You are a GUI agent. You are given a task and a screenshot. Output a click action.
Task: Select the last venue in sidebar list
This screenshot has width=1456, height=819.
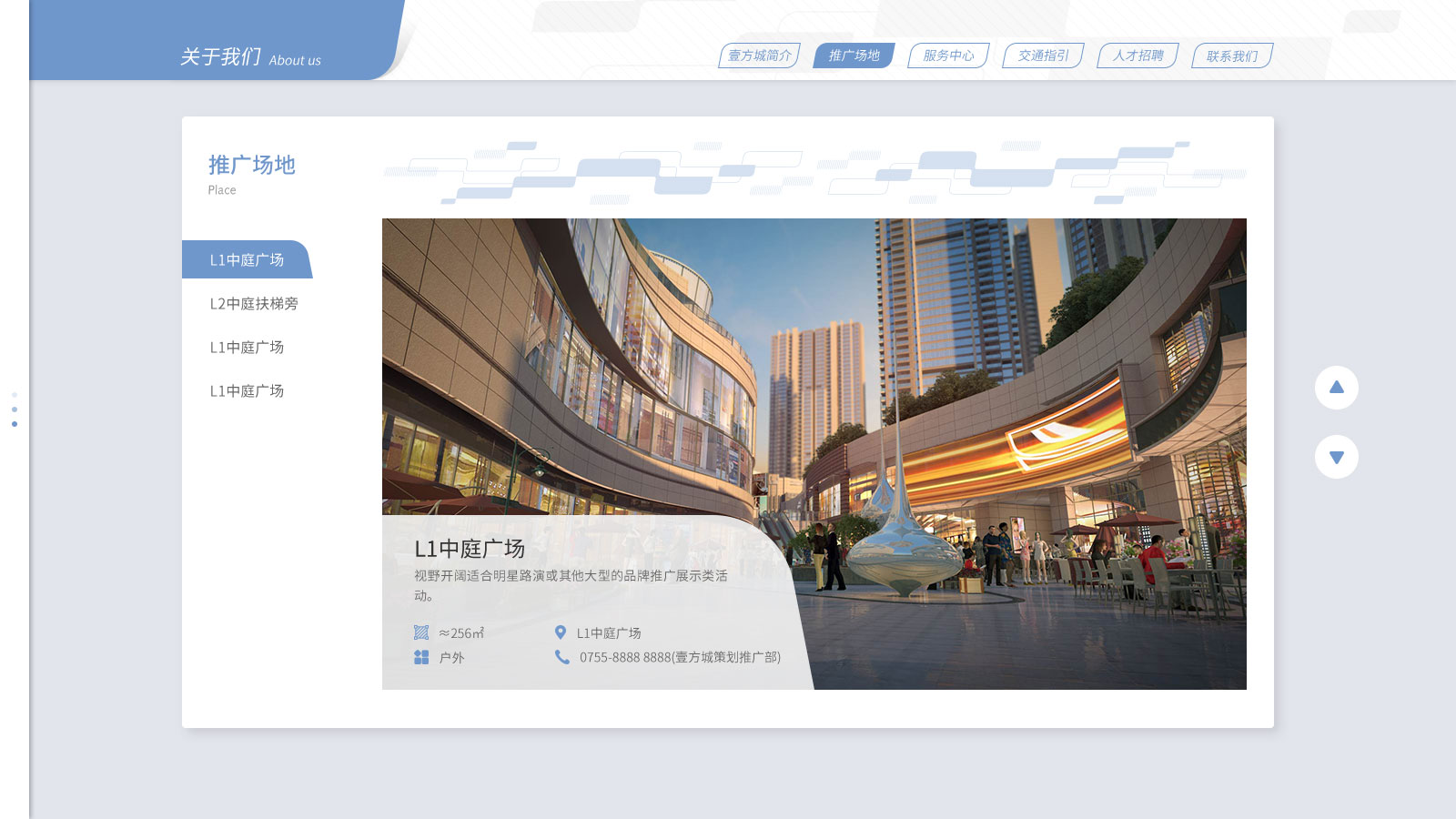coord(247,391)
